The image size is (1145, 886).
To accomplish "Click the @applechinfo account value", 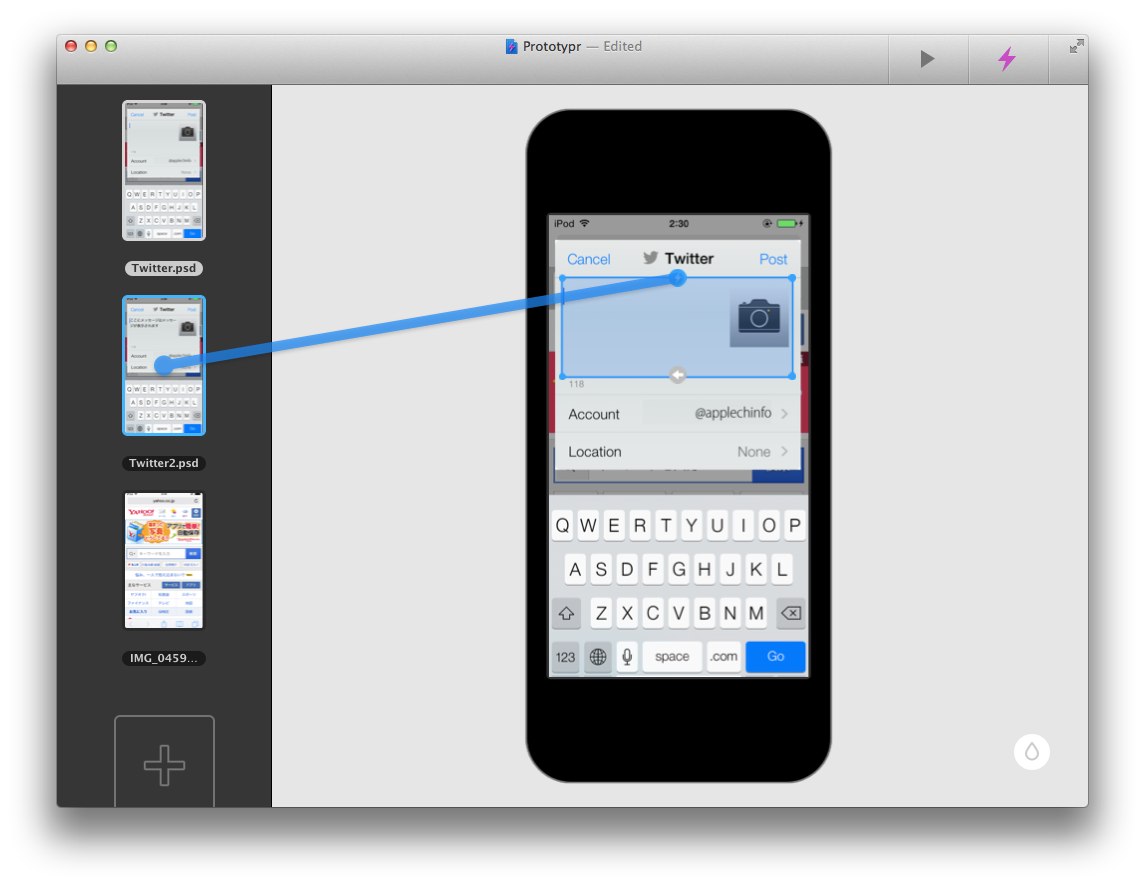I will (x=732, y=413).
